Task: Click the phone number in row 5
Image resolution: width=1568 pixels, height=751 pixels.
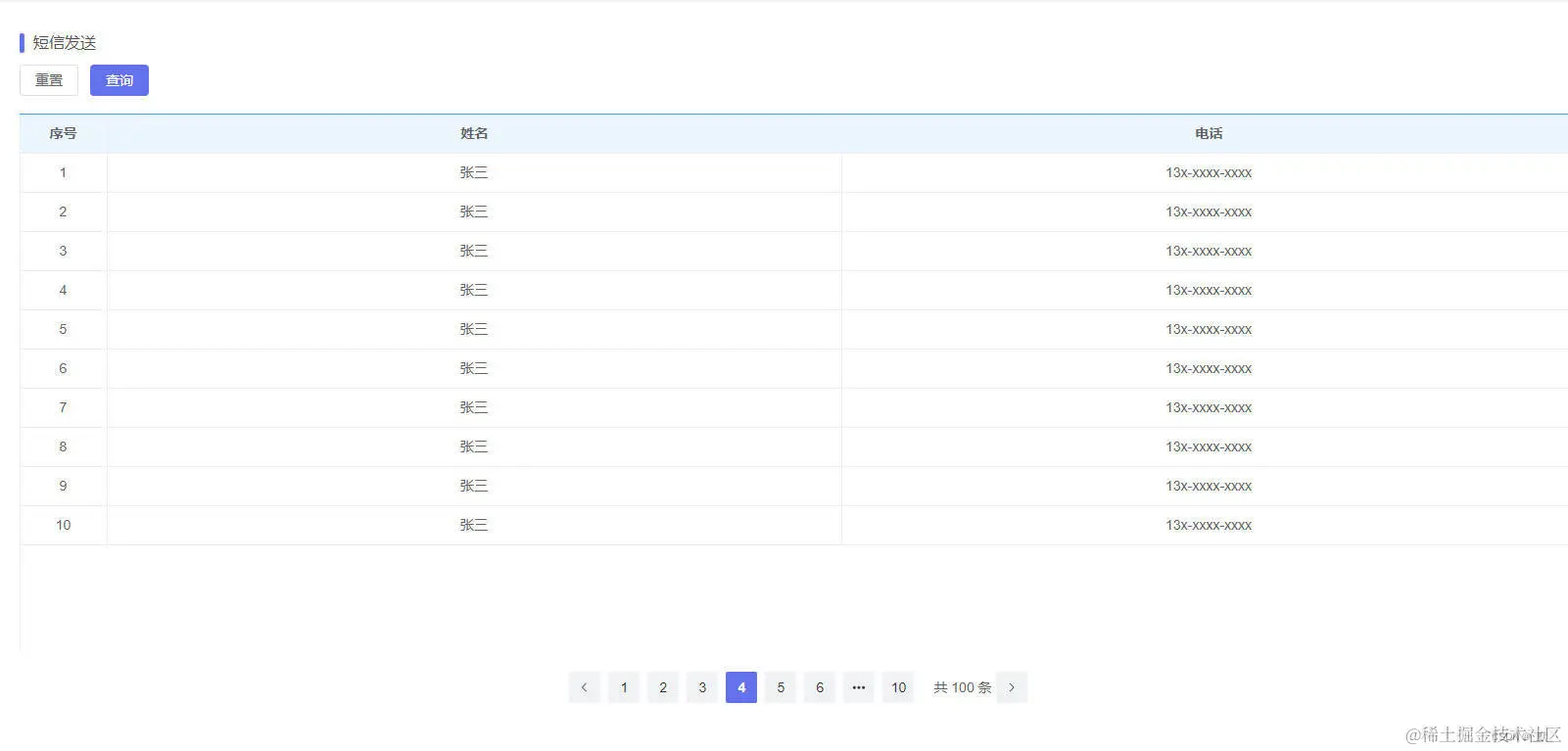Action: pyautogui.click(x=1209, y=329)
